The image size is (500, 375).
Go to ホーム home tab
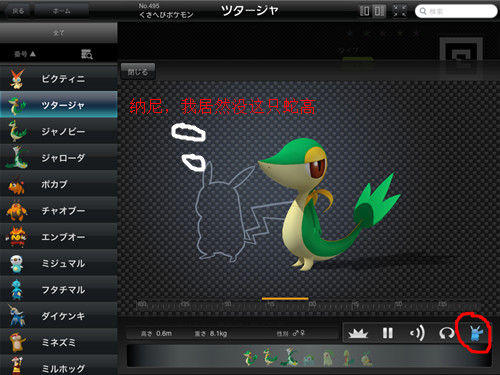click(62, 11)
